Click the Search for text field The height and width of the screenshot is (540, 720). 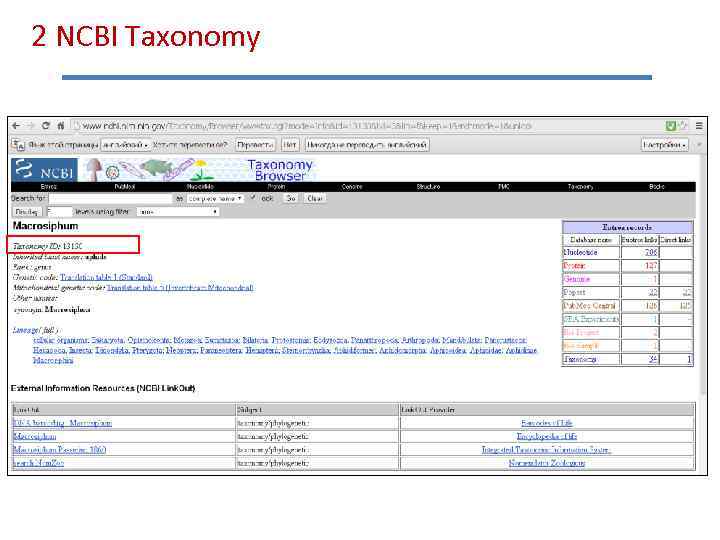point(111,198)
